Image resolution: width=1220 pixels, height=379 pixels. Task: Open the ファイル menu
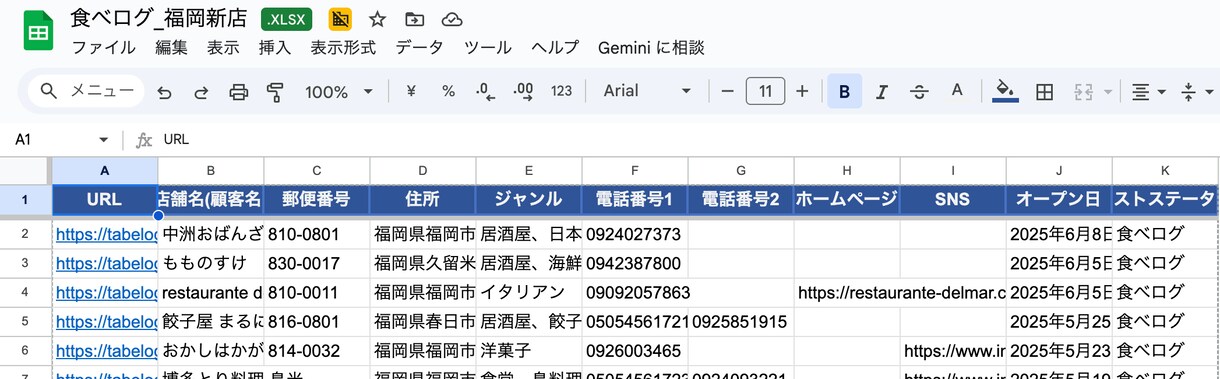[103, 47]
